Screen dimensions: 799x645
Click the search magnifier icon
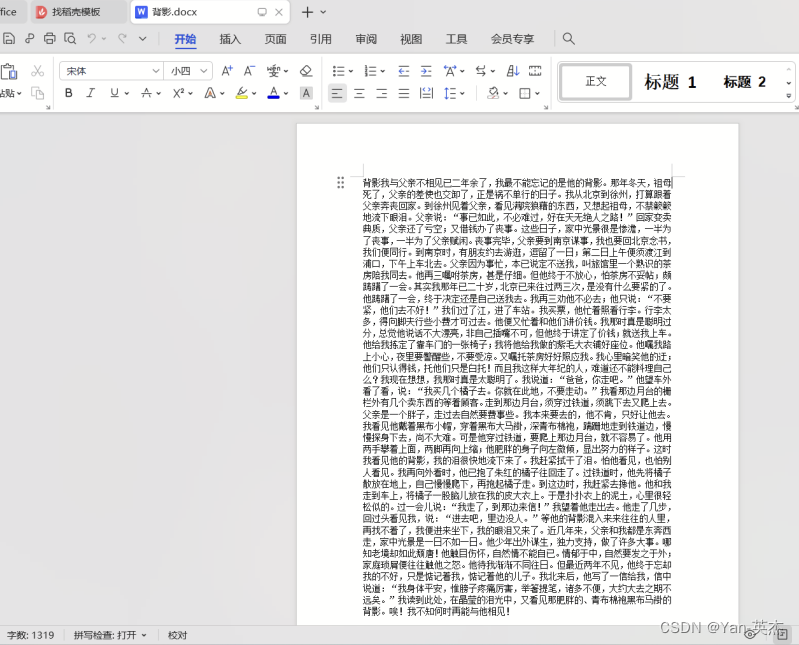click(569, 39)
